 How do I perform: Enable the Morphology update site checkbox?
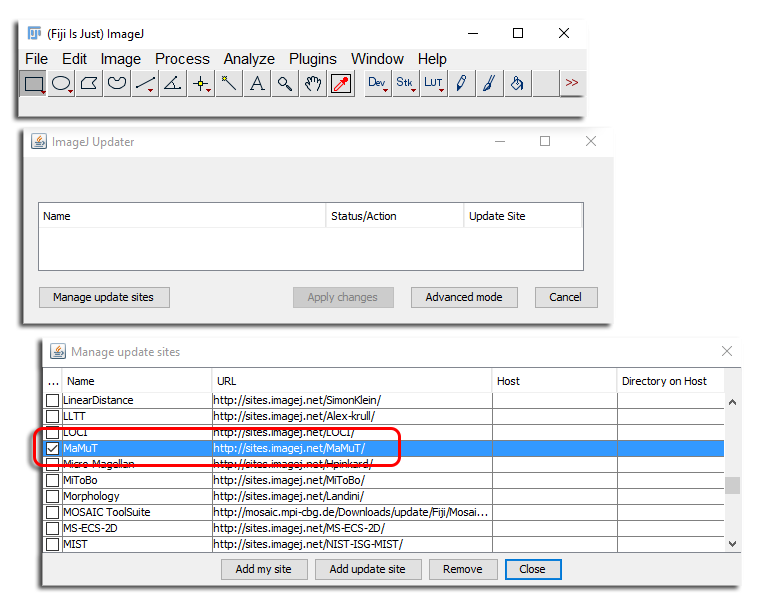pyautogui.click(x=52, y=497)
